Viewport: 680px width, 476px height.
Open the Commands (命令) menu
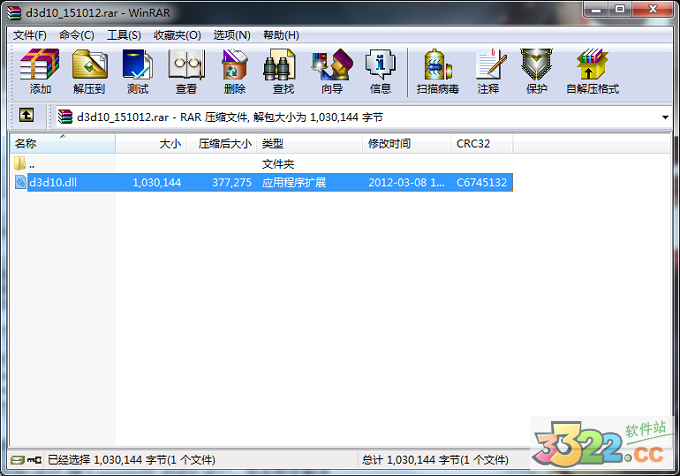tap(77, 35)
